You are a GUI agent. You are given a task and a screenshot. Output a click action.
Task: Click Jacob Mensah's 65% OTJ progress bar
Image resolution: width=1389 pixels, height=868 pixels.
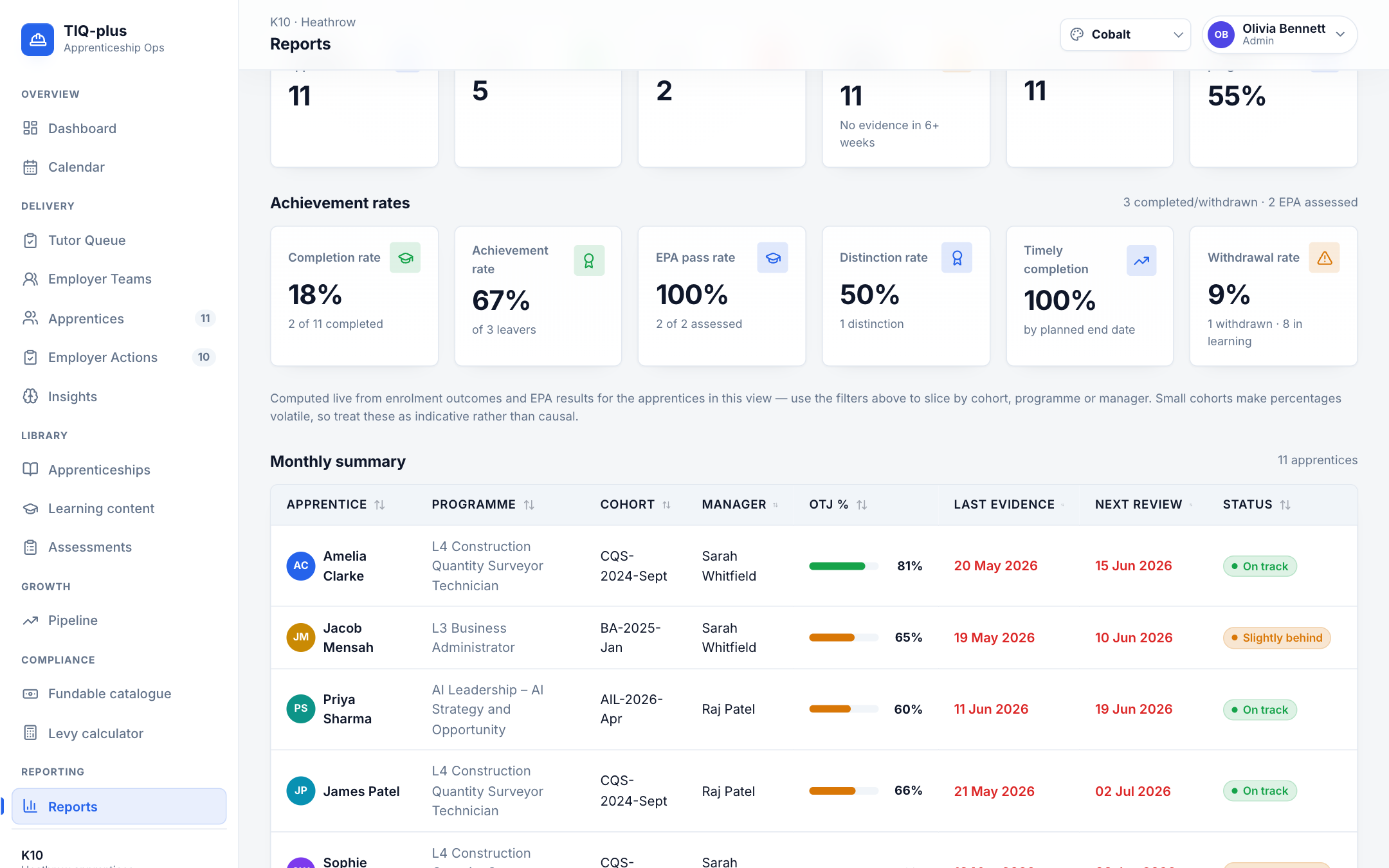click(x=843, y=638)
